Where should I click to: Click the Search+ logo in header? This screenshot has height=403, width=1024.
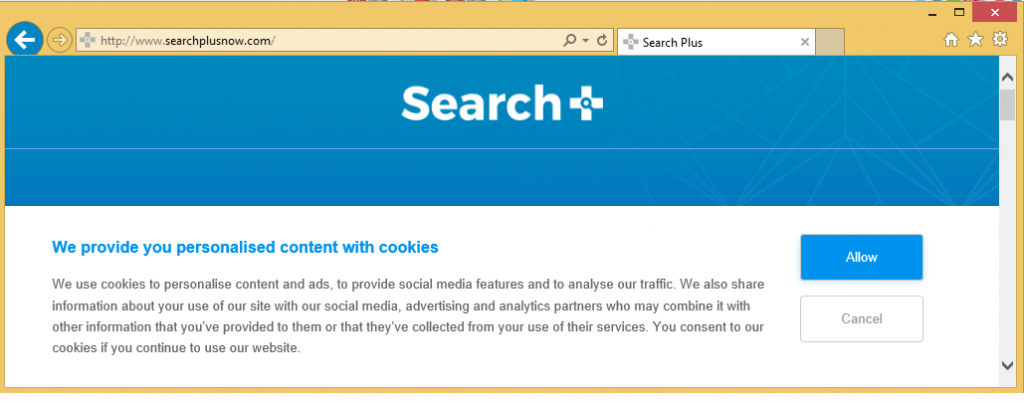click(x=502, y=104)
